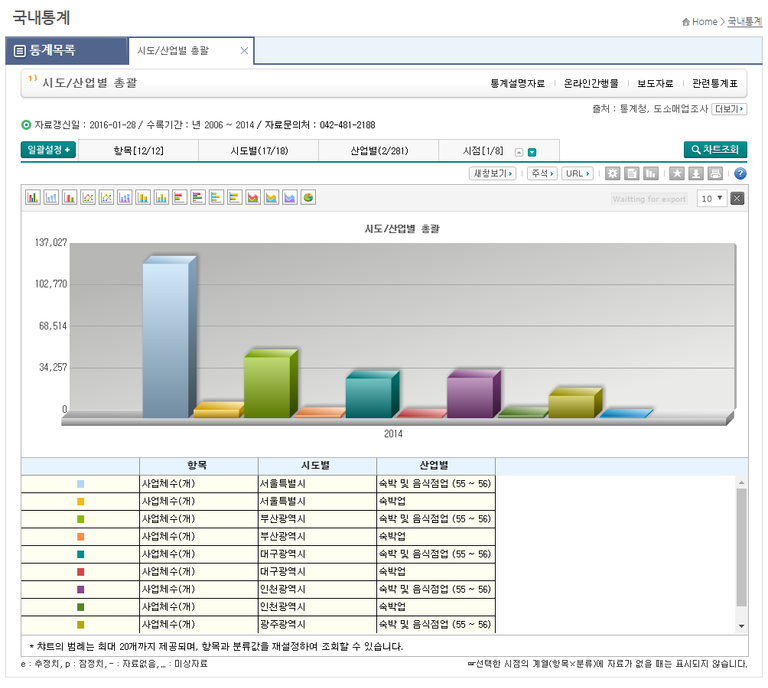This screenshot has width=768, height=688.
Task: Expand the 일괄설정 + button
Action: pos(48,150)
